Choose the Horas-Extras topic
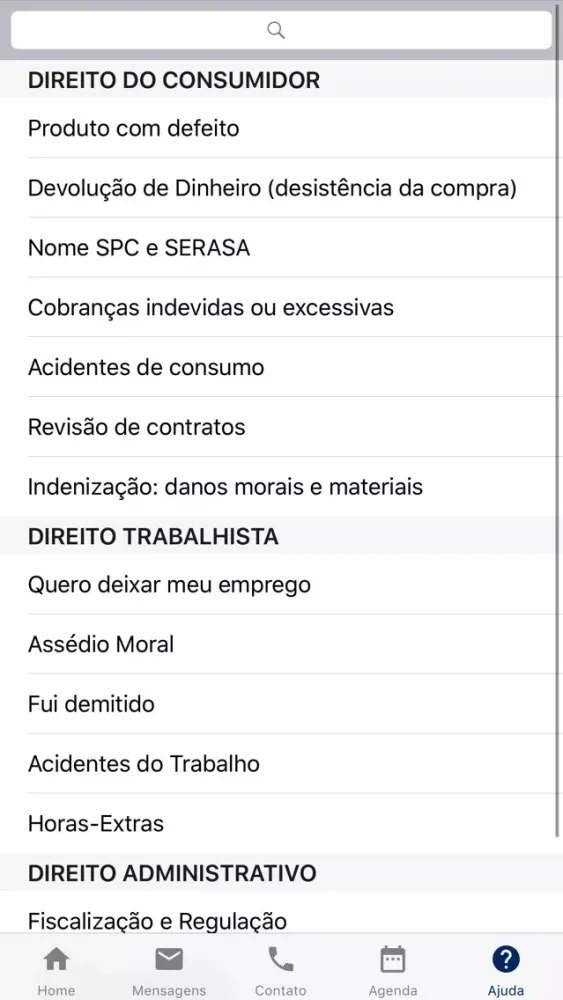 [281, 823]
